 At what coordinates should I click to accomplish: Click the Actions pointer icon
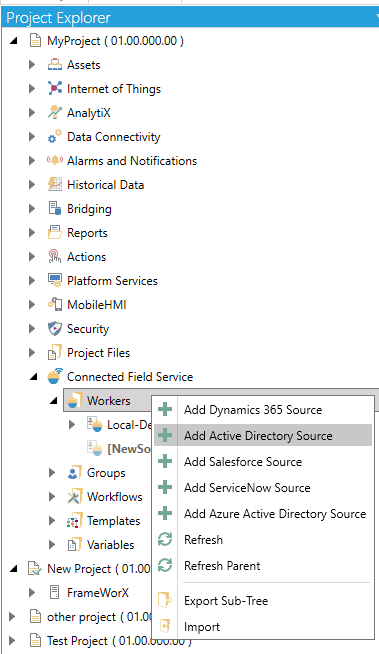click(x=55, y=257)
